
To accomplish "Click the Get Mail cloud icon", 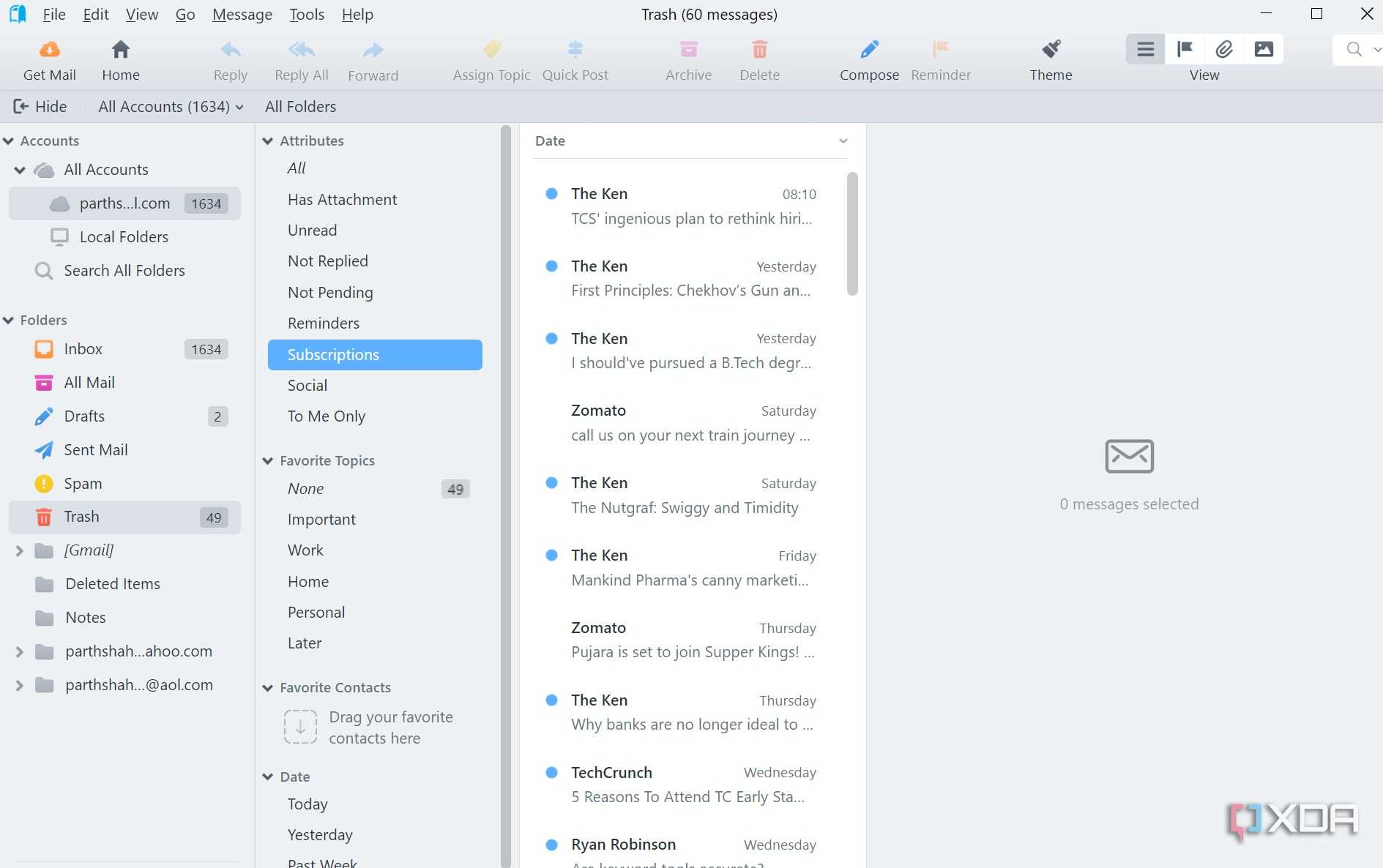I will (x=49, y=49).
